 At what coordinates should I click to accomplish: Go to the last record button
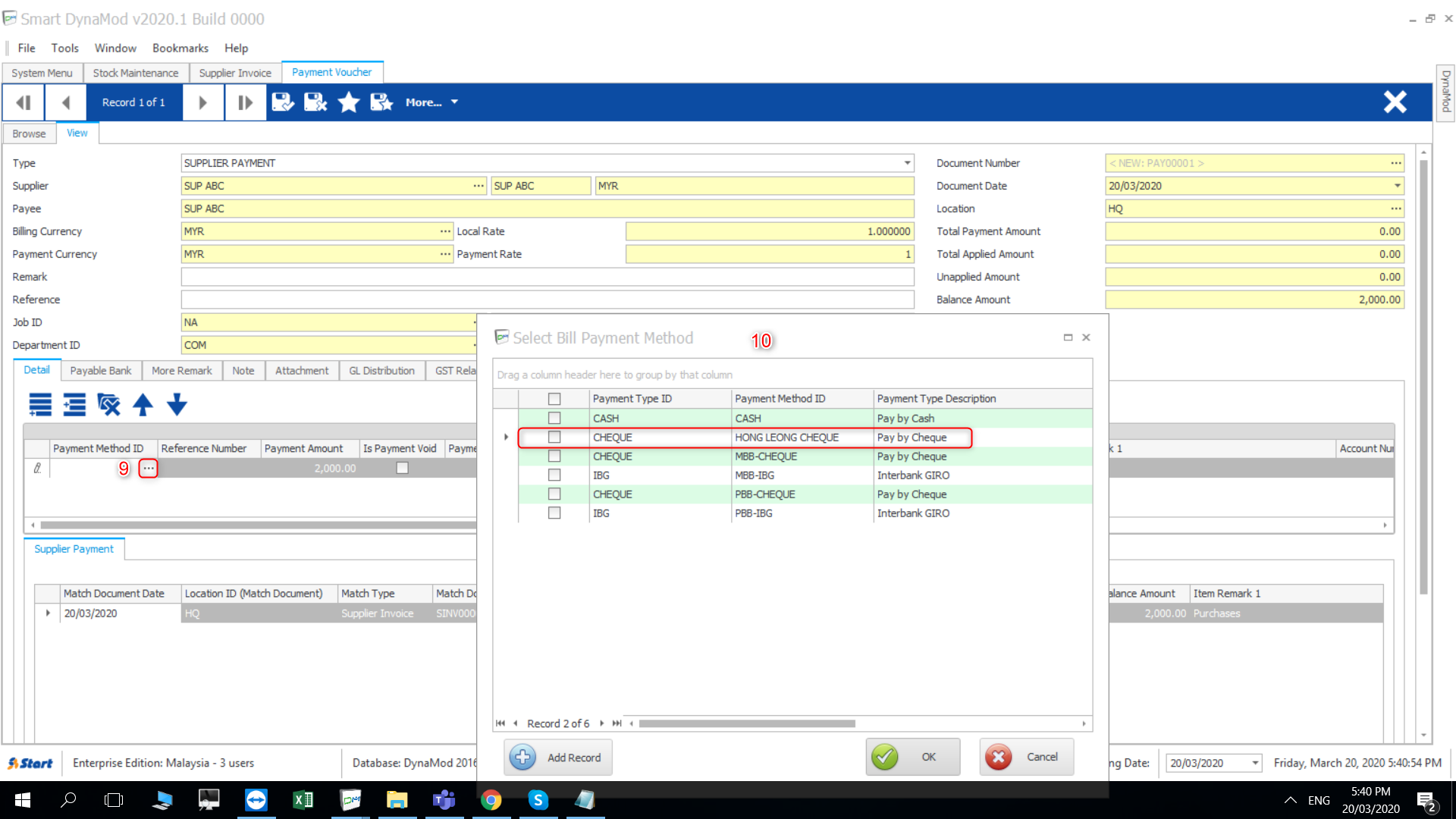tap(245, 102)
